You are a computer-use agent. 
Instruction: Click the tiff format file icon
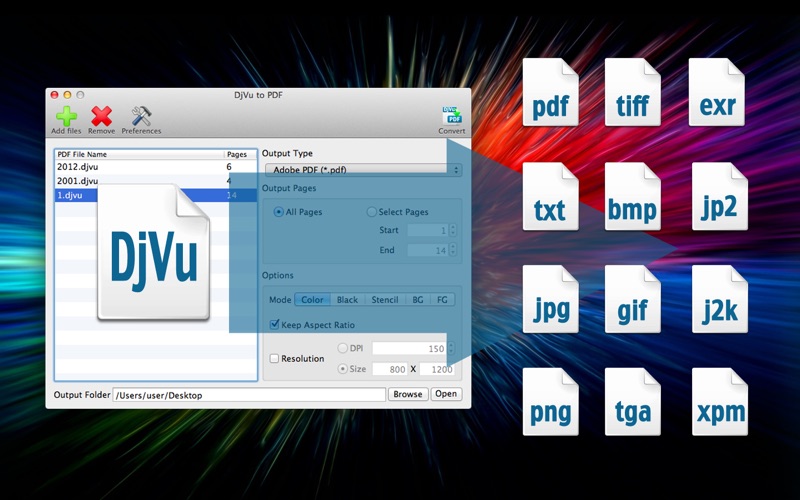(x=633, y=92)
